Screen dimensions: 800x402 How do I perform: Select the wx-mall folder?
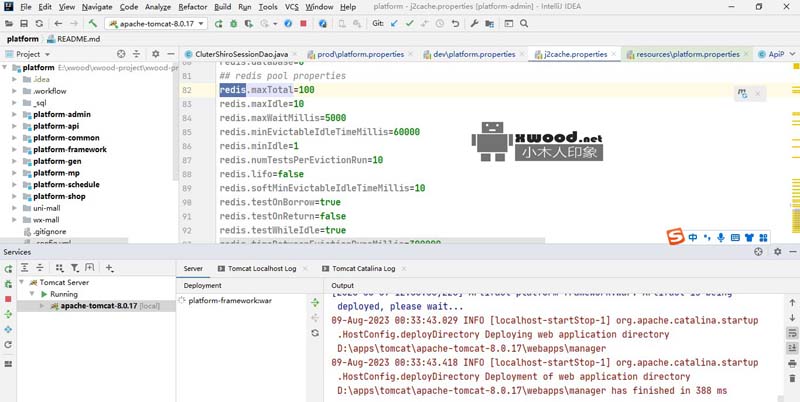[x=46, y=220]
